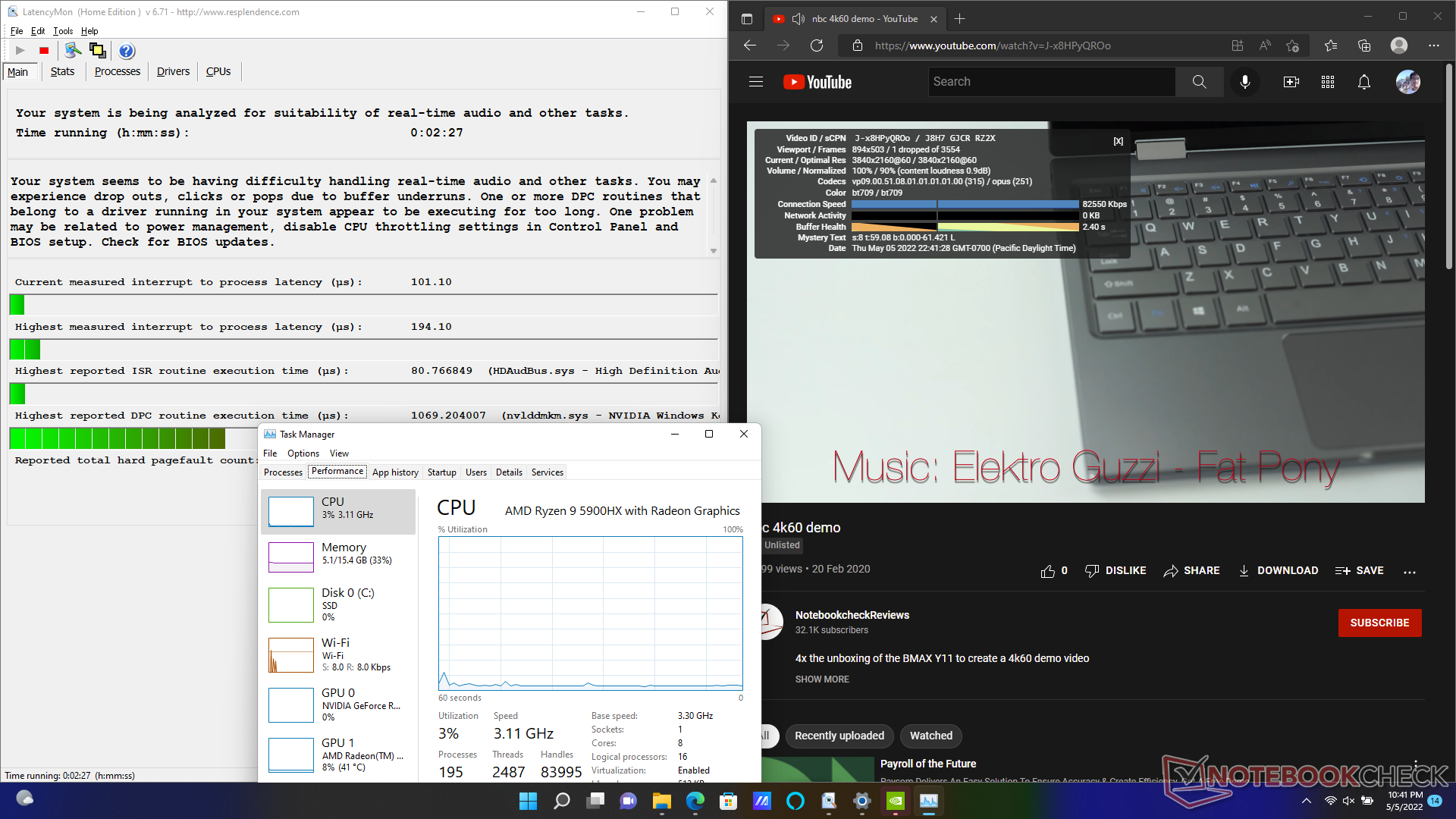Toggle the Recently uploaded filter chip

(x=839, y=736)
